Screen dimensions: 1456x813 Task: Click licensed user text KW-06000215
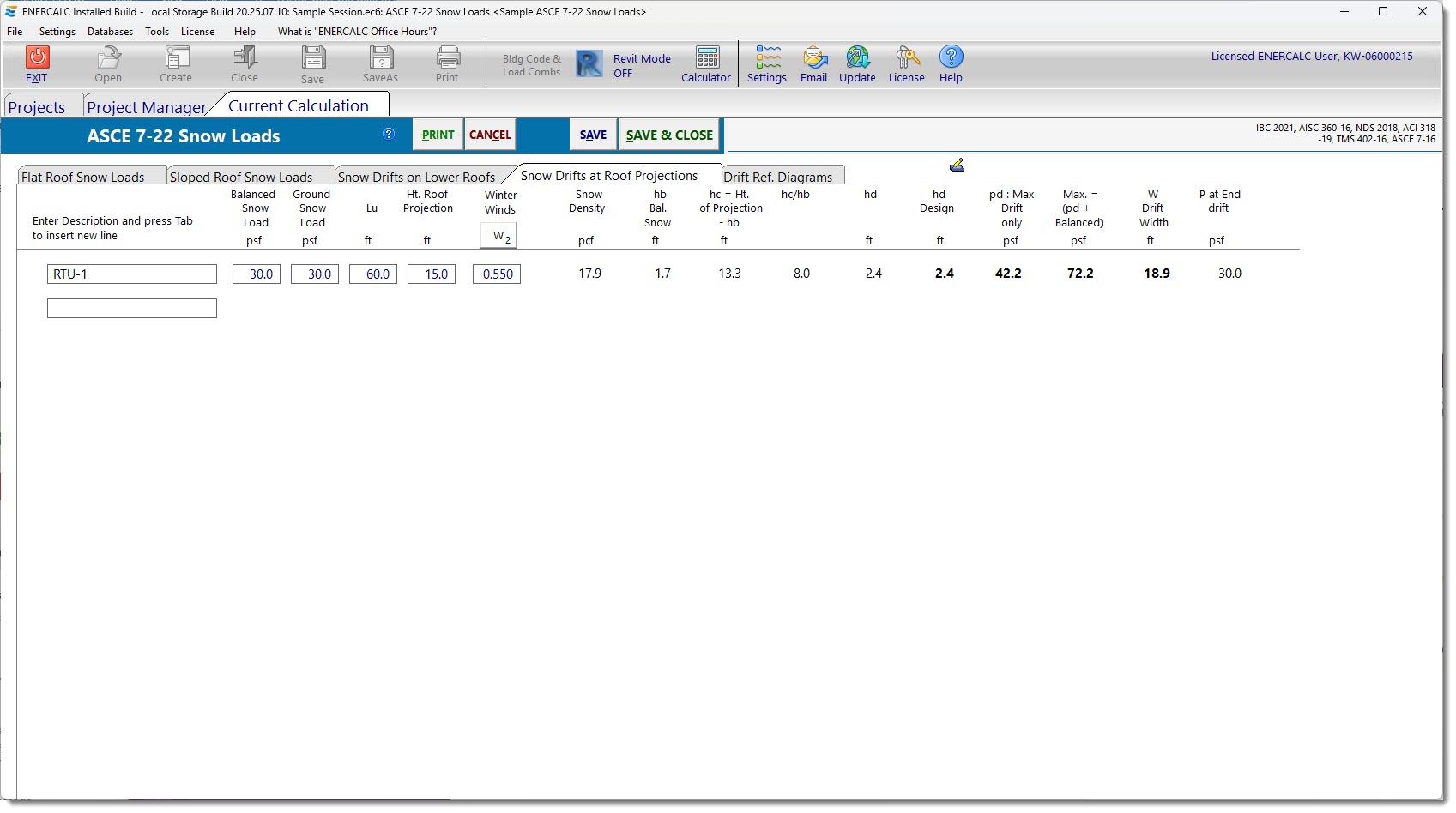[x=1312, y=56]
